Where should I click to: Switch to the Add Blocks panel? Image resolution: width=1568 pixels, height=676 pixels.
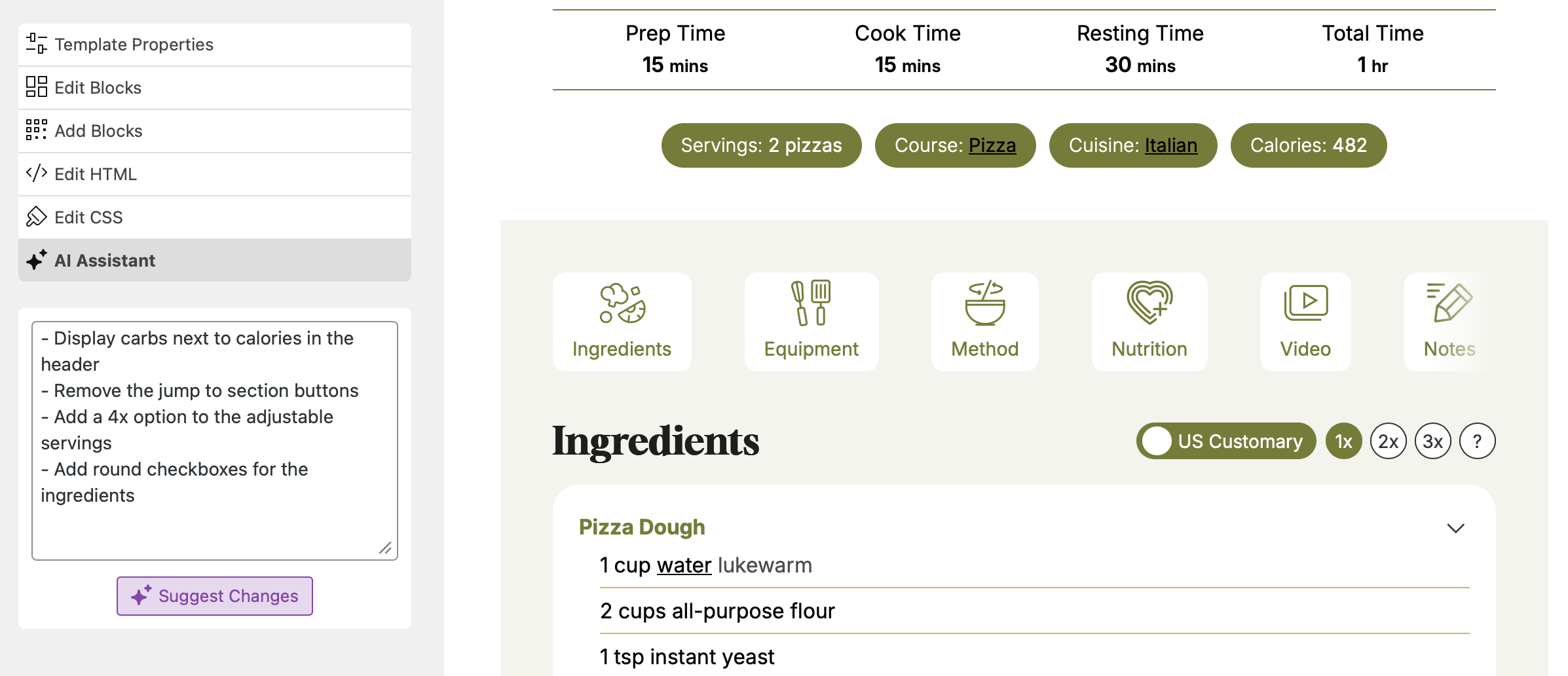tap(215, 131)
